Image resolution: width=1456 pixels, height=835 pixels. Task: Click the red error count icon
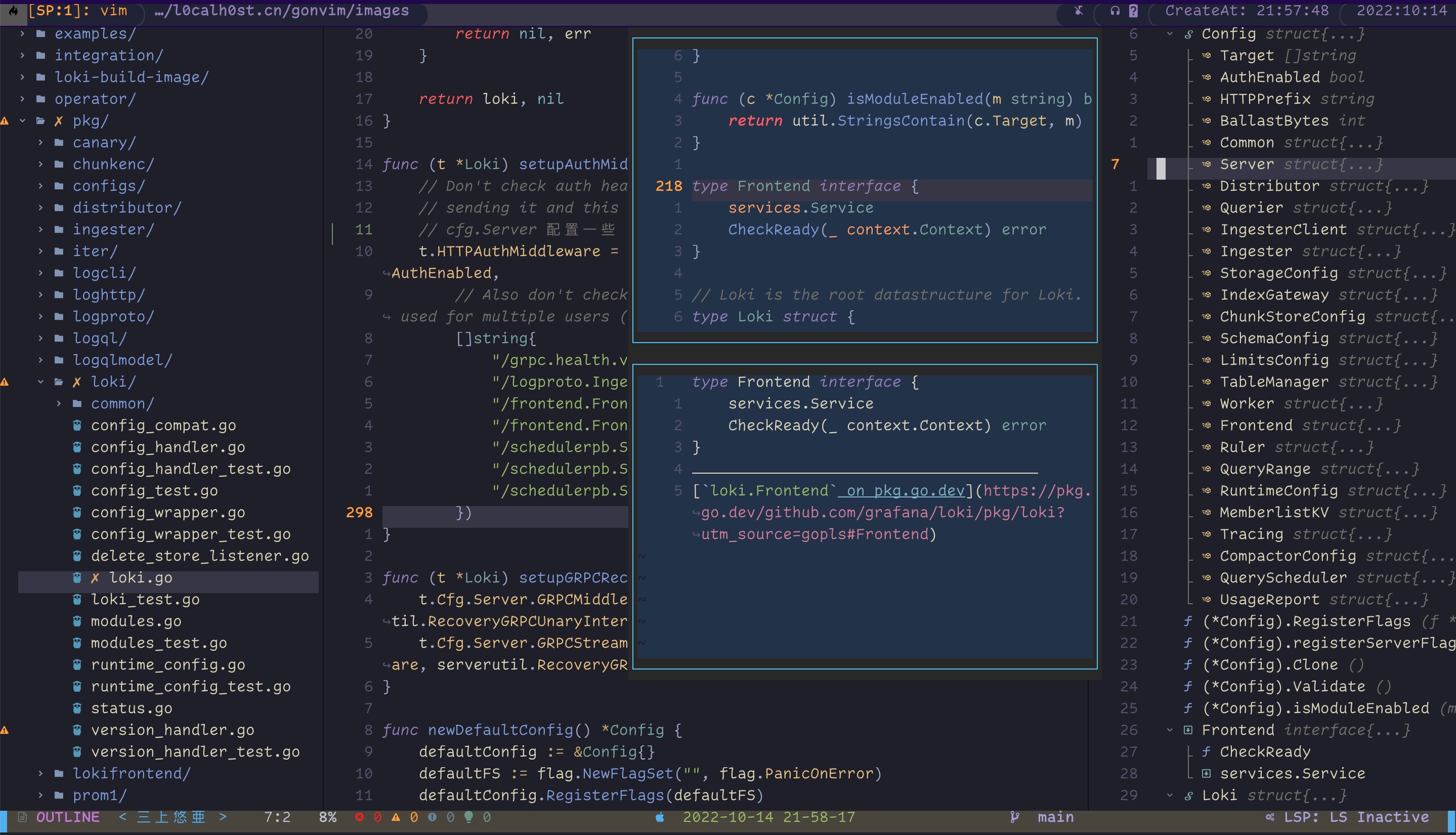tap(359, 817)
